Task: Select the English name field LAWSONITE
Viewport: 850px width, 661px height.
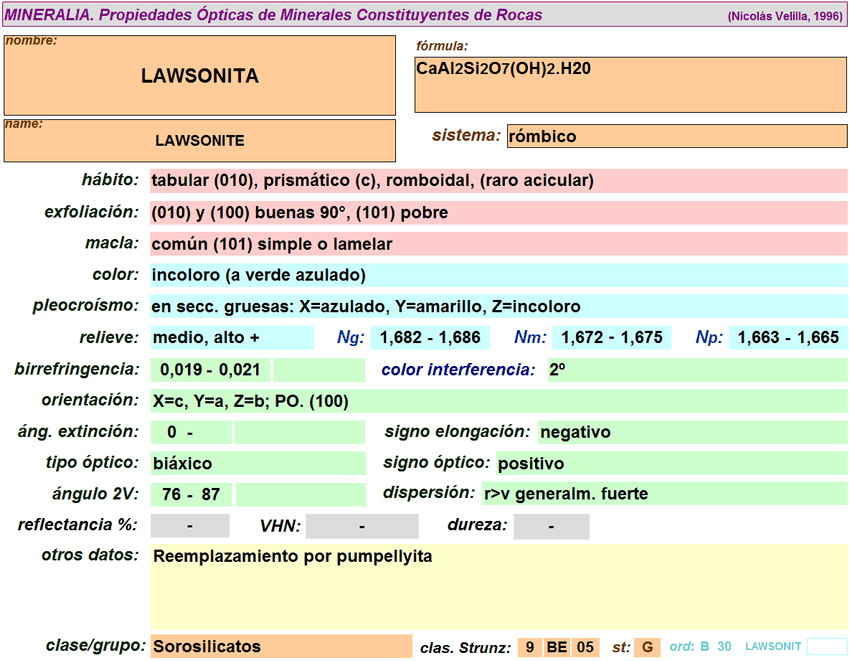Action: (x=200, y=141)
